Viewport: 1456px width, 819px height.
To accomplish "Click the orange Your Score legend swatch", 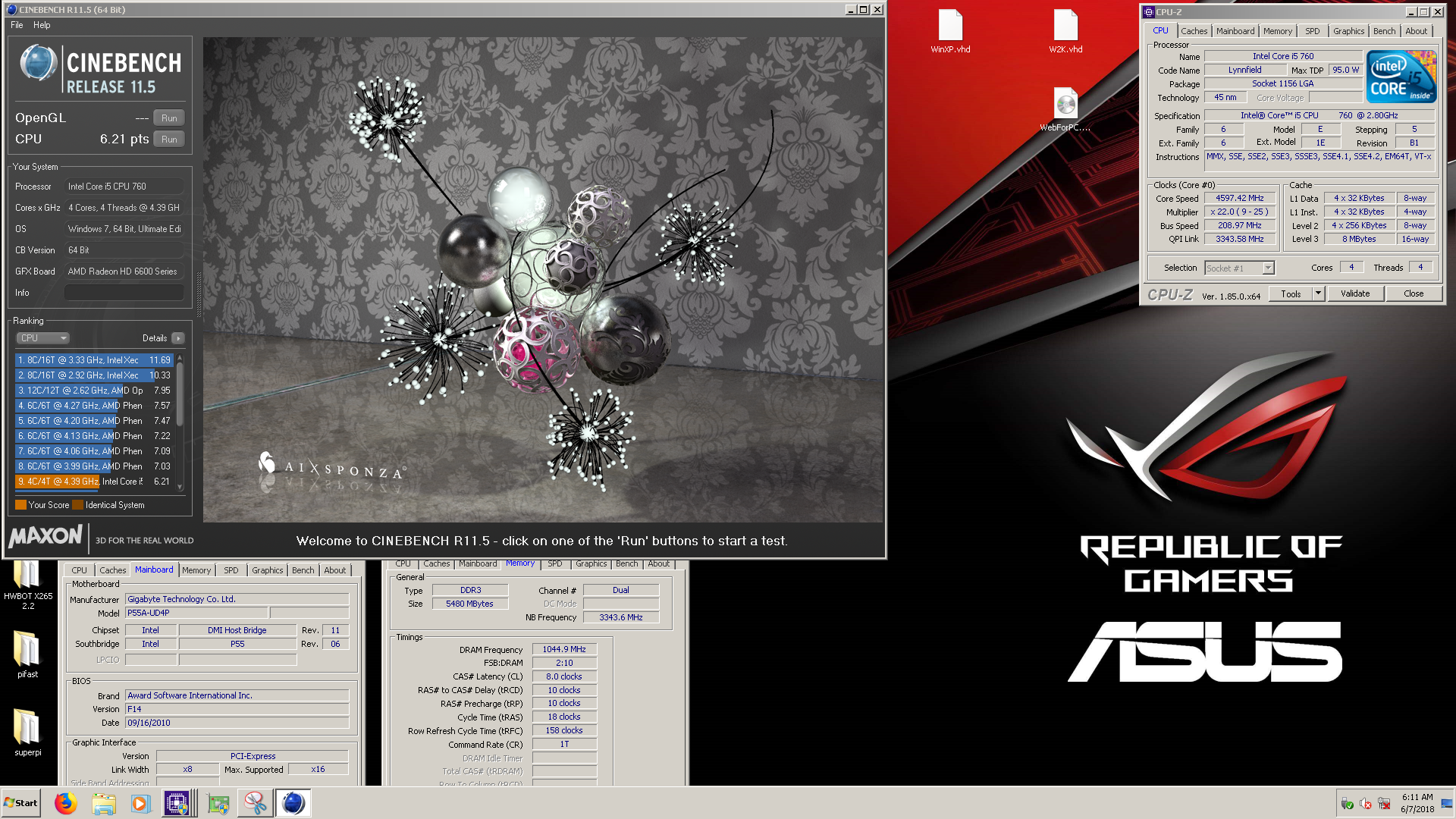I will (x=20, y=505).
